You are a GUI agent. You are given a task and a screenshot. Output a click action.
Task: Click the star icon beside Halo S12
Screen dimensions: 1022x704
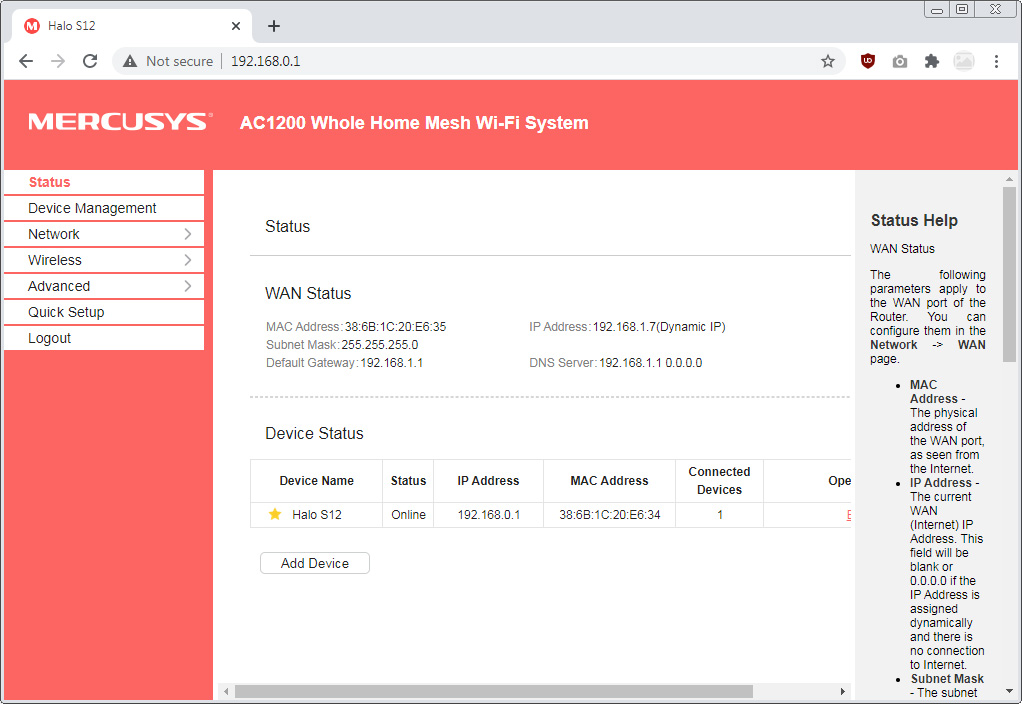[275, 514]
